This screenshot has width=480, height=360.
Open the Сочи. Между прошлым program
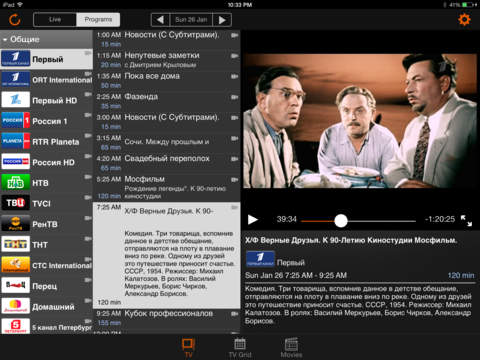click(x=166, y=142)
